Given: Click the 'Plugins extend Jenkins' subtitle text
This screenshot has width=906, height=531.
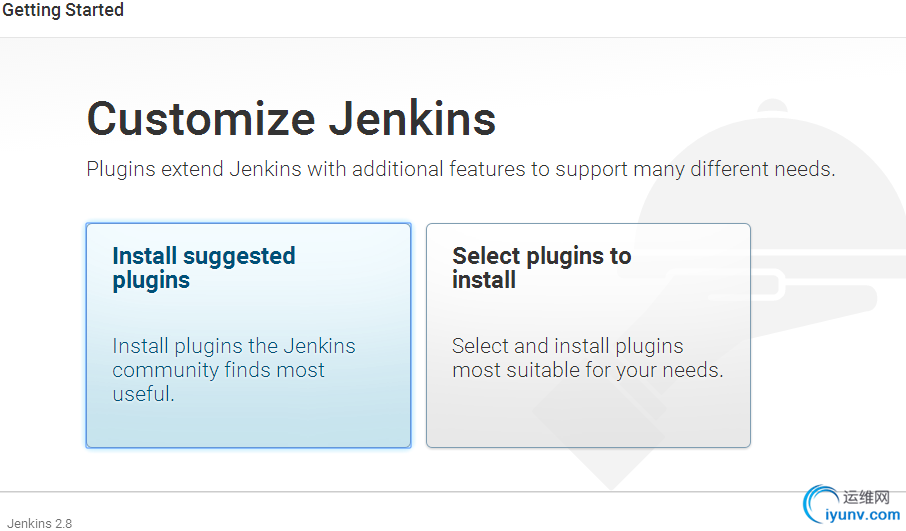Looking at the screenshot, I should (x=460, y=169).
